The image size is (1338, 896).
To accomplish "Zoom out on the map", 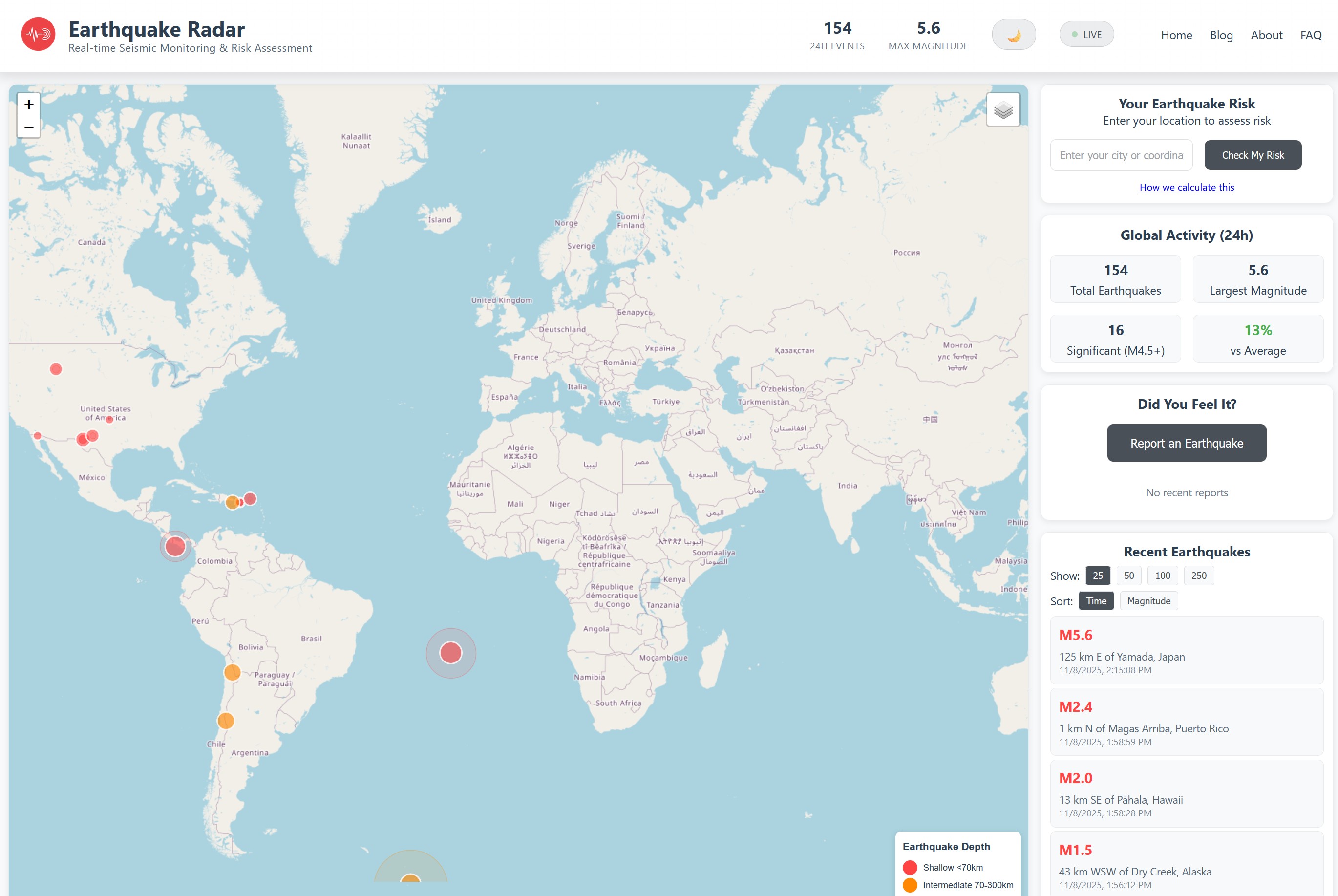I will [28, 126].
